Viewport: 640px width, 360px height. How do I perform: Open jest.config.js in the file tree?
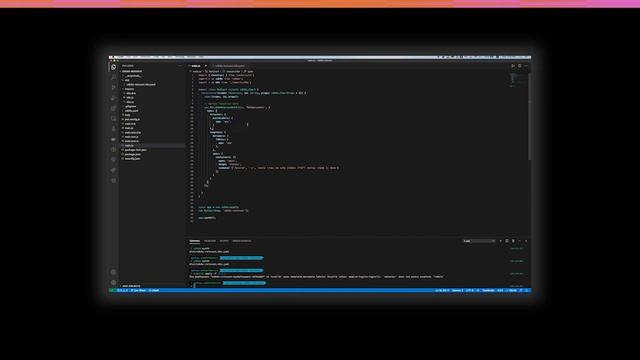coord(132,119)
